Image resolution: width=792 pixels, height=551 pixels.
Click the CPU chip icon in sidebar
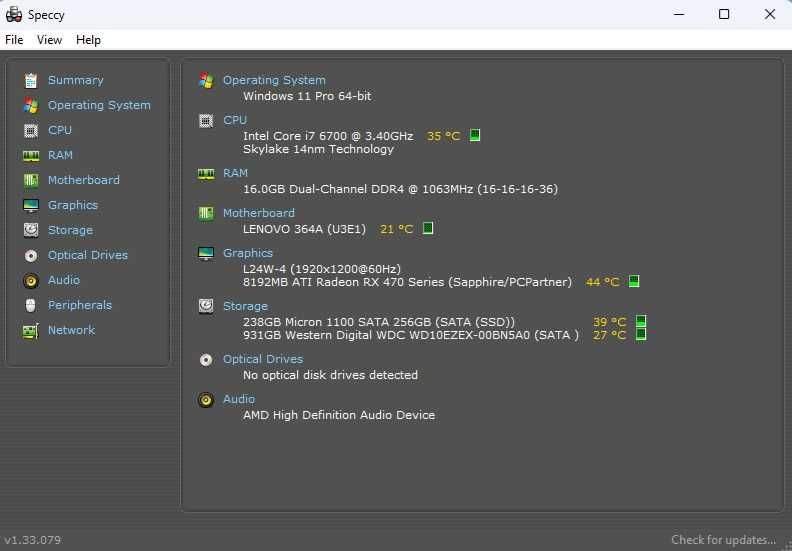point(31,130)
